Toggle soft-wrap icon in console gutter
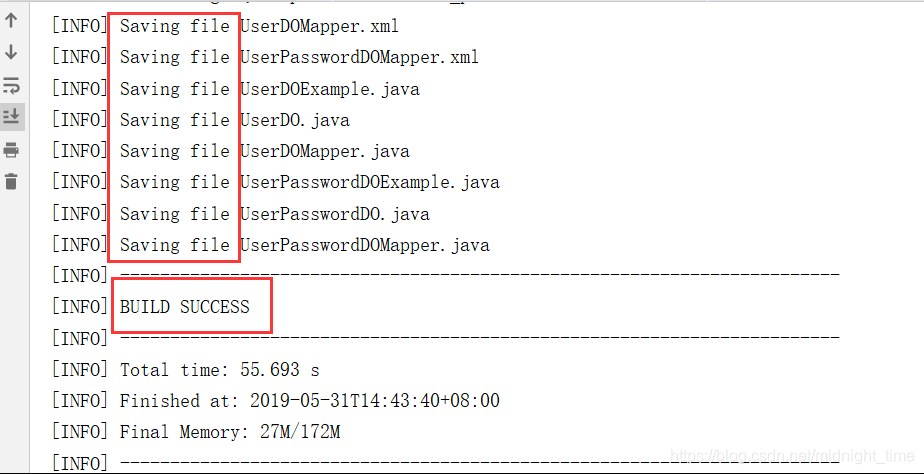This screenshot has height=474, width=924. pyautogui.click(x=11, y=84)
